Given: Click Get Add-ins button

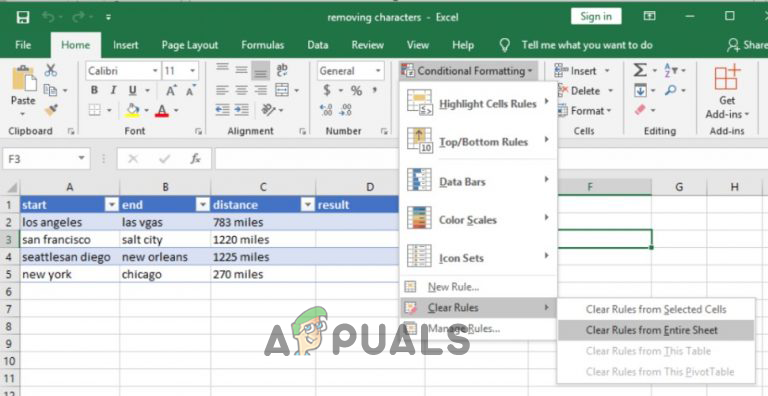Looking at the screenshot, I should click(727, 92).
